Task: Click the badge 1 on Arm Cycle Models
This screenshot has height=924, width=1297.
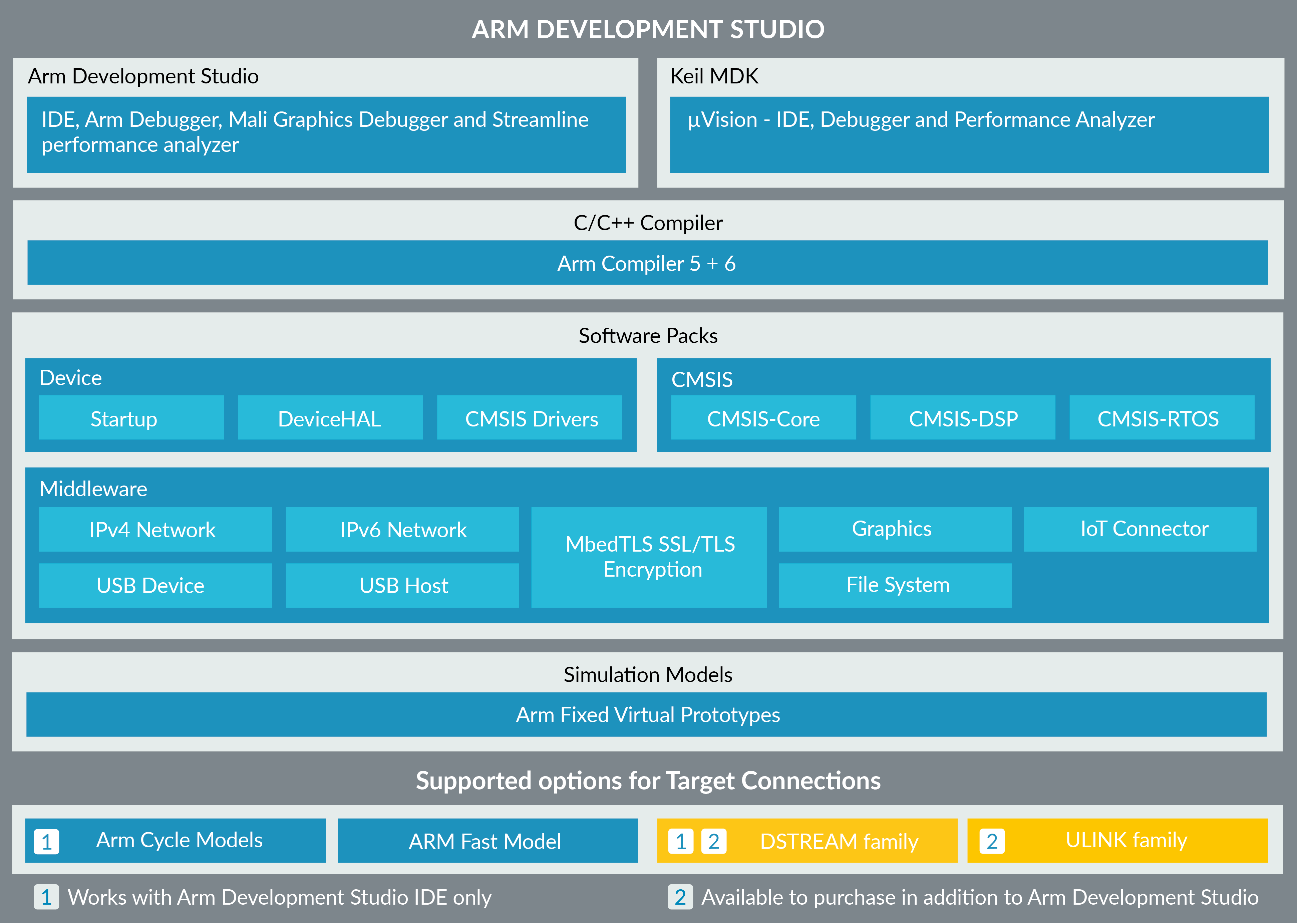Action: point(46,841)
